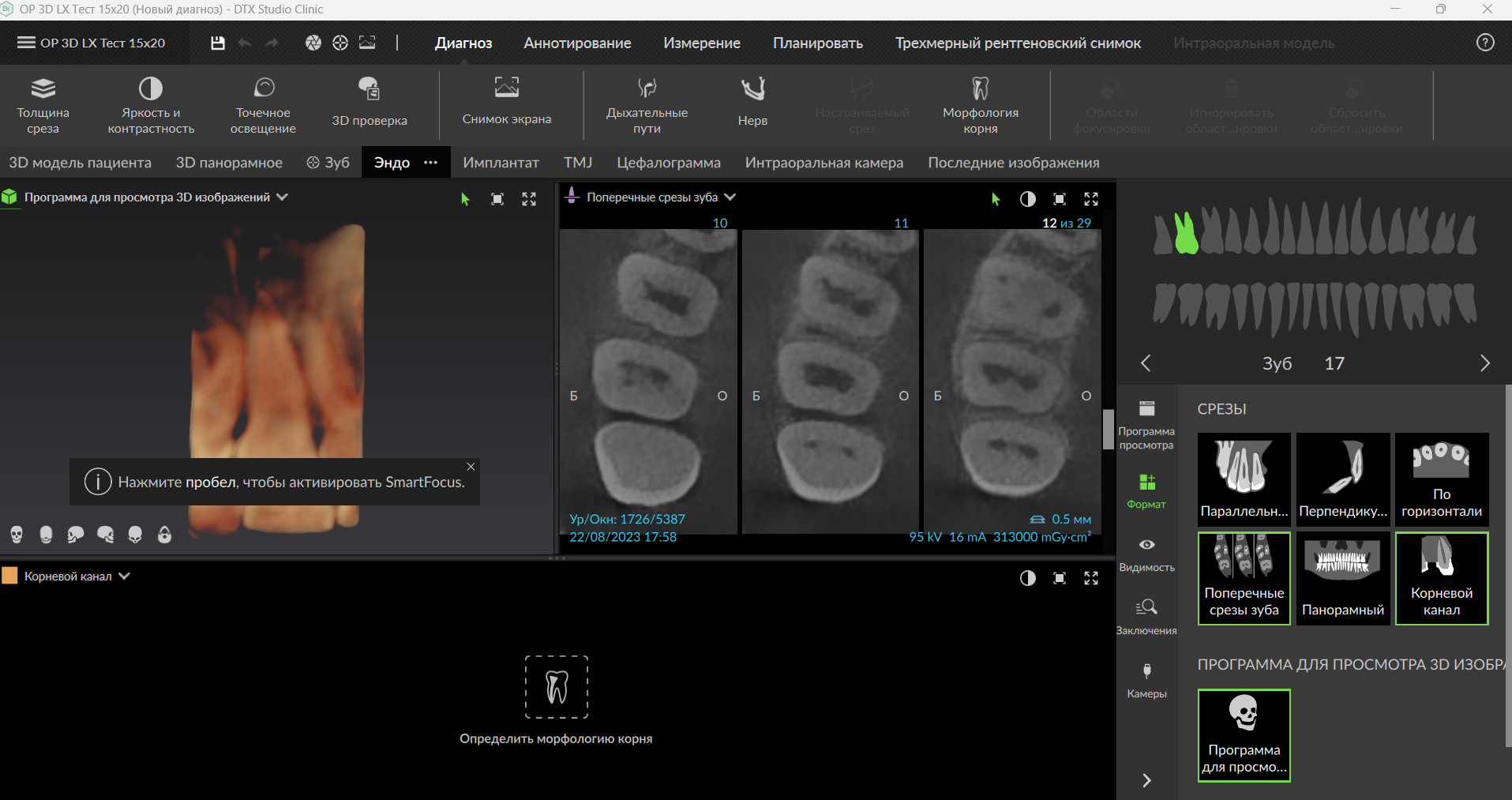Toggle the Поперечные срезы зуба layout thumbnail
Image resolution: width=1512 pixels, height=800 pixels.
[1244, 578]
